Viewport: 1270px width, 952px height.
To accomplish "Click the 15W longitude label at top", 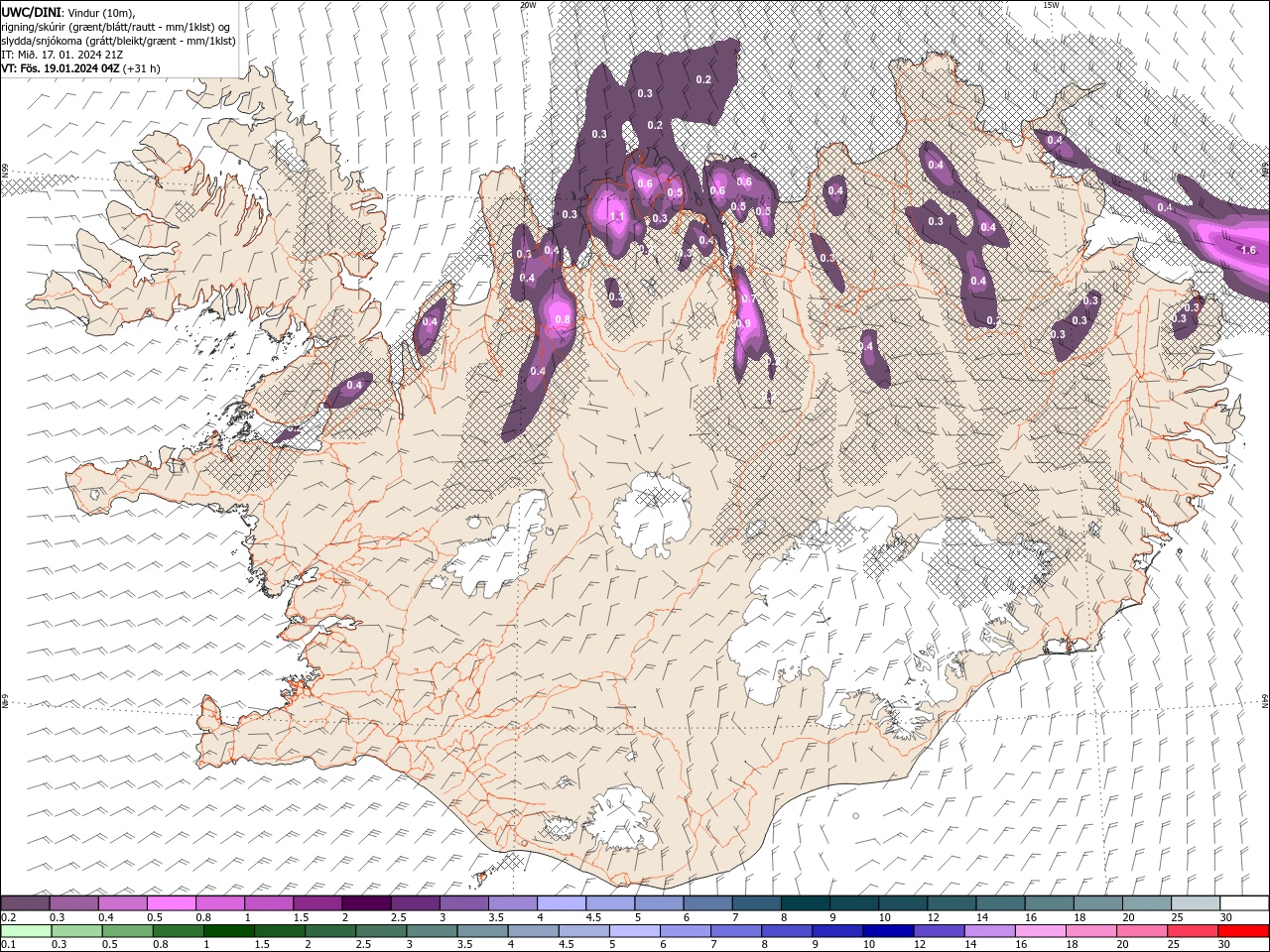I will click(x=1051, y=5).
